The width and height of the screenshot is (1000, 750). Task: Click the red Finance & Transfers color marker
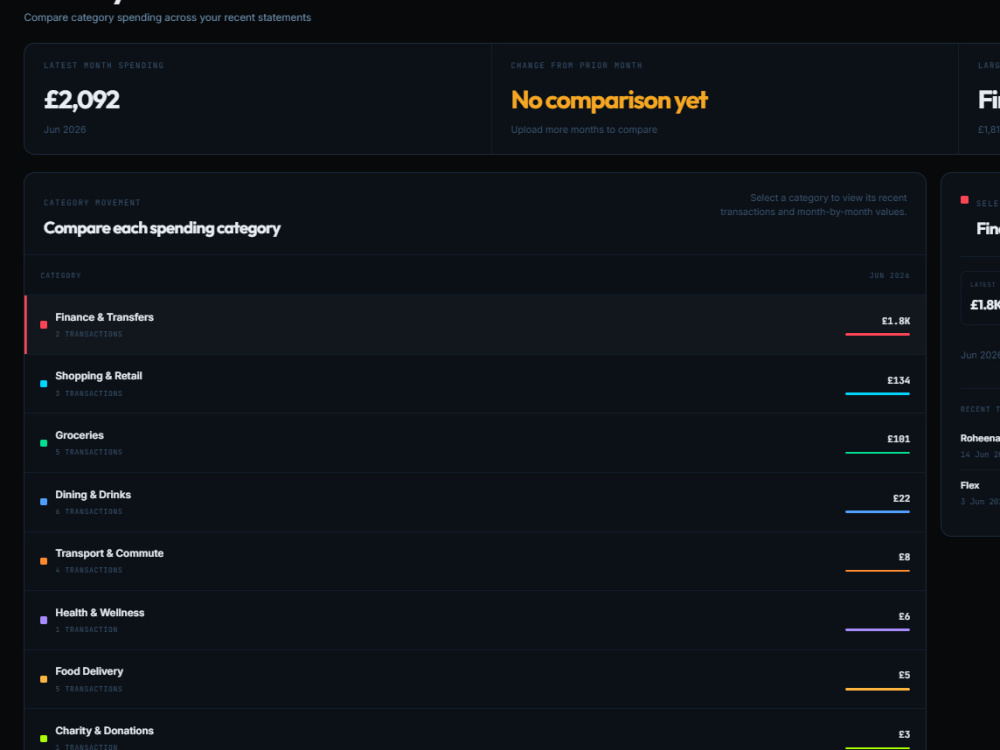click(43, 325)
